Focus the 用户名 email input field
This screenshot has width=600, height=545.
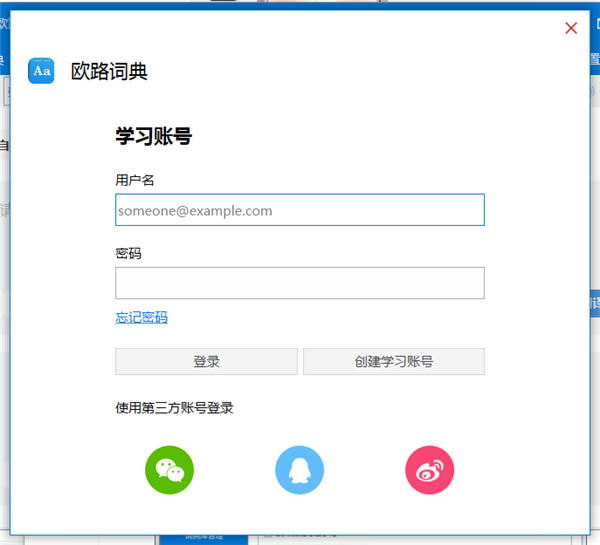[300, 210]
